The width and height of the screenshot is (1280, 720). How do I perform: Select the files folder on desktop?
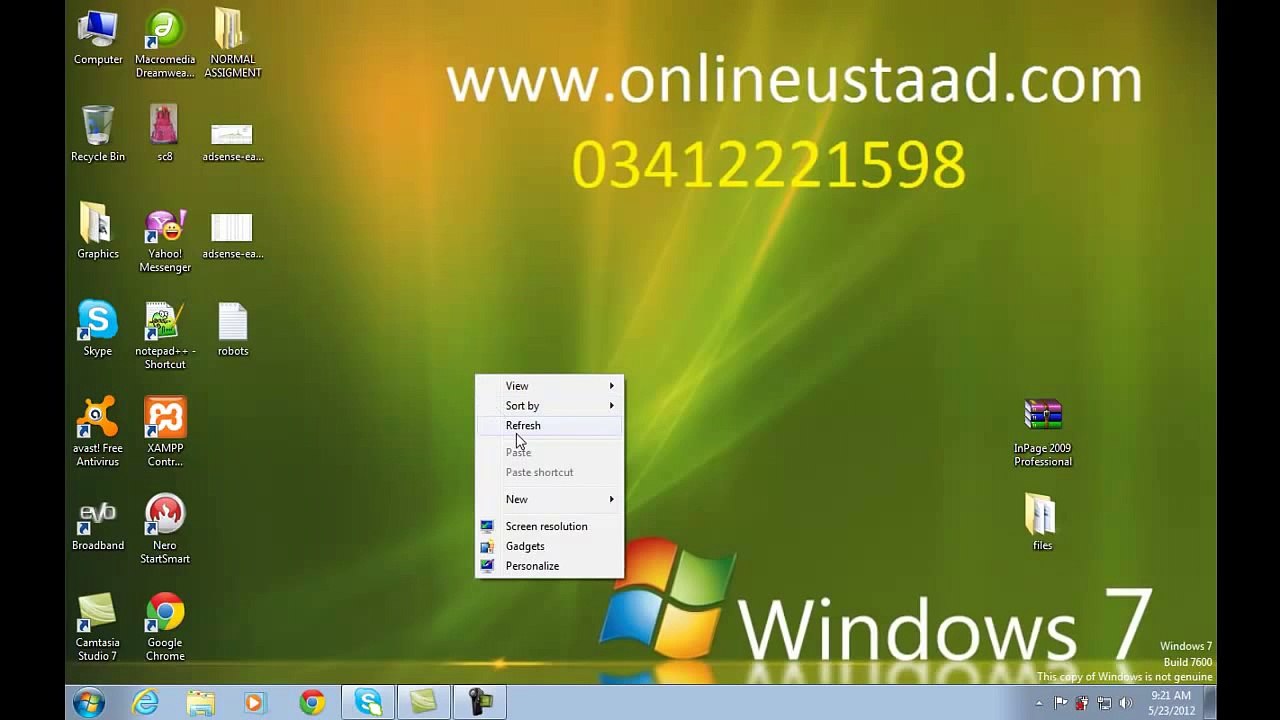click(1042, 522)
